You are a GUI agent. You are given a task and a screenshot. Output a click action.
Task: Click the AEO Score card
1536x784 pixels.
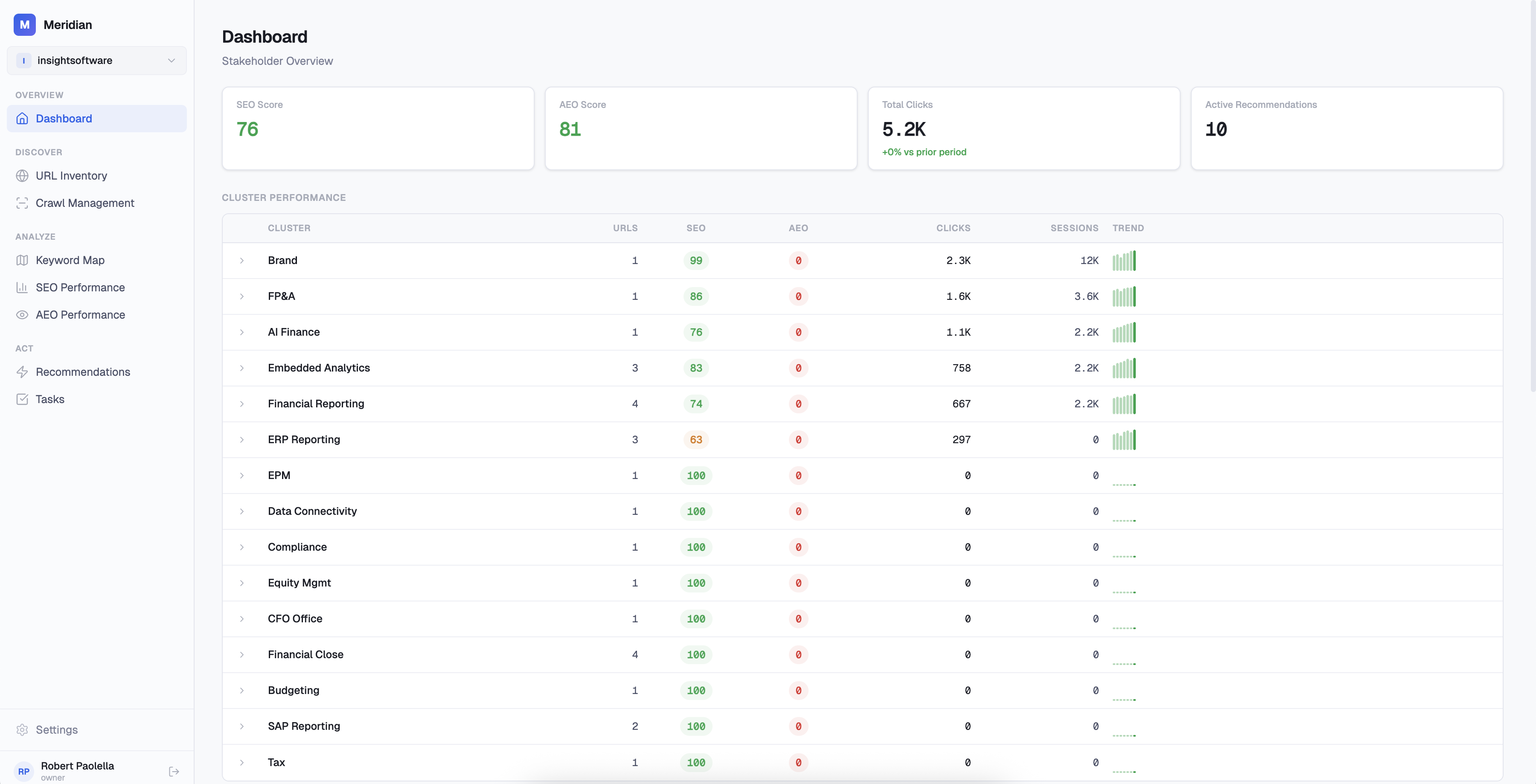[701, 128]
